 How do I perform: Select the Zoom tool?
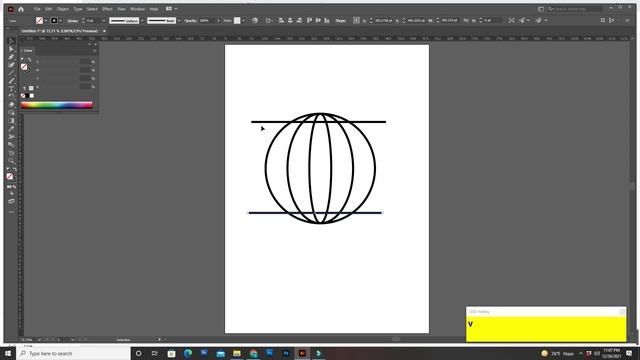coord(11,161)
